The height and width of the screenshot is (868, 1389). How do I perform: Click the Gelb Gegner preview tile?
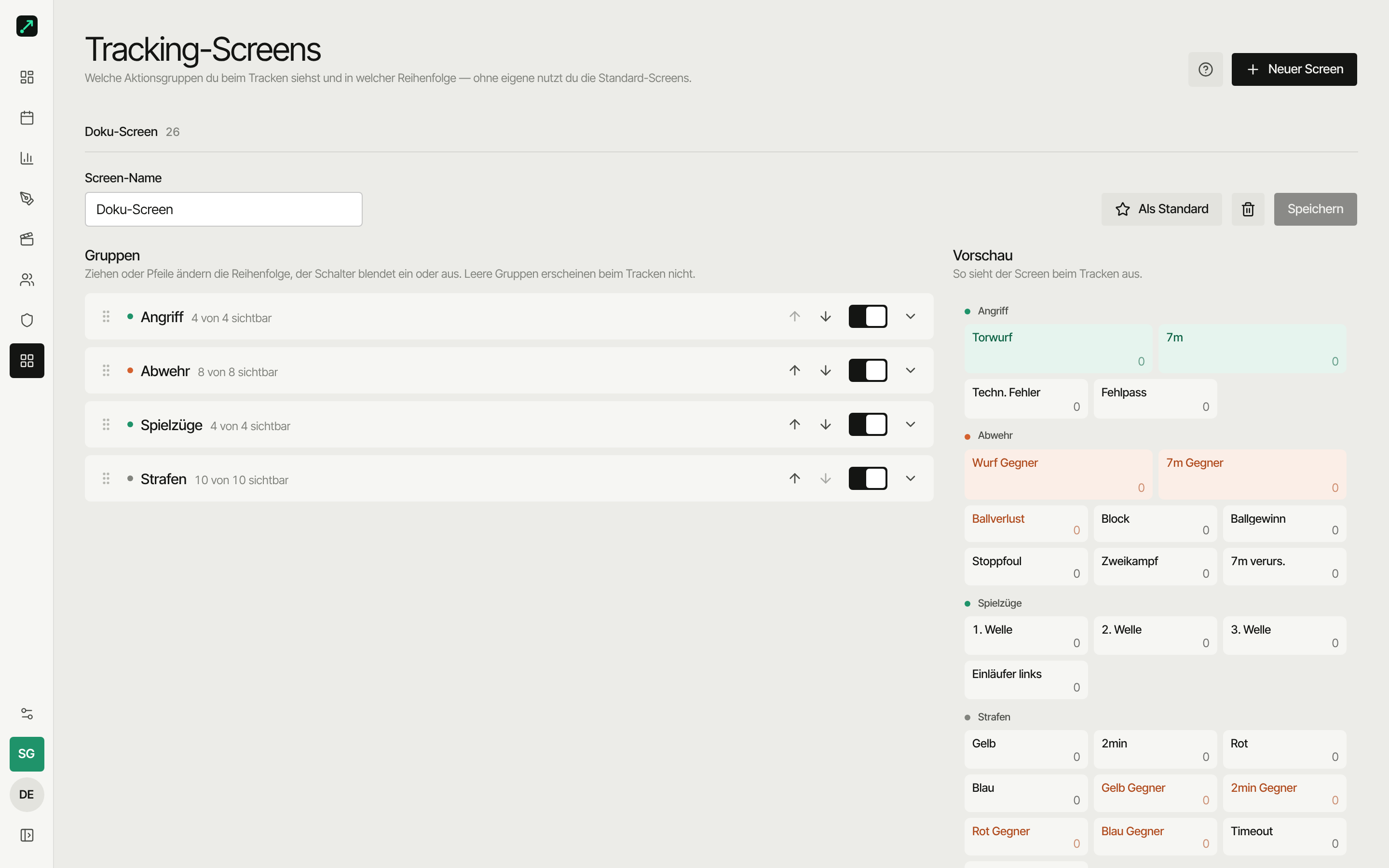pos(1155,793)
